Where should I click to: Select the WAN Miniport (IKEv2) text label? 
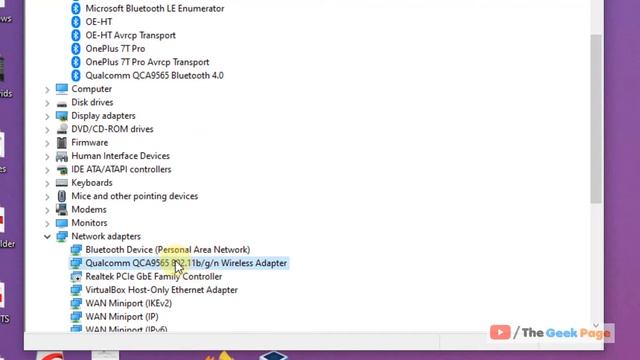[129, 304]
